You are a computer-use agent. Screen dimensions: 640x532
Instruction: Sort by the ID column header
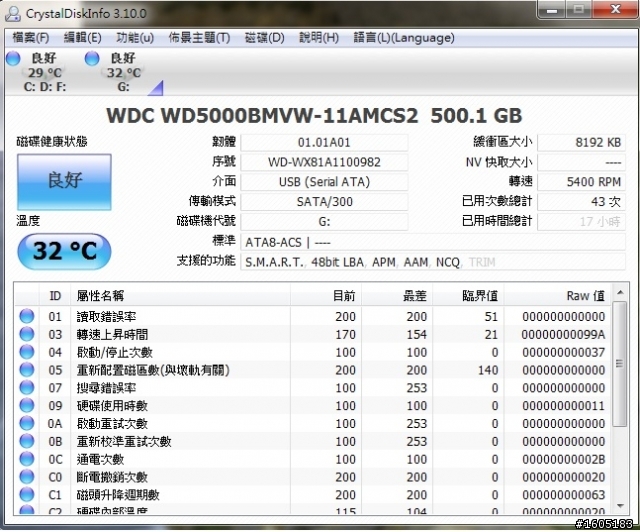[55, 296]
